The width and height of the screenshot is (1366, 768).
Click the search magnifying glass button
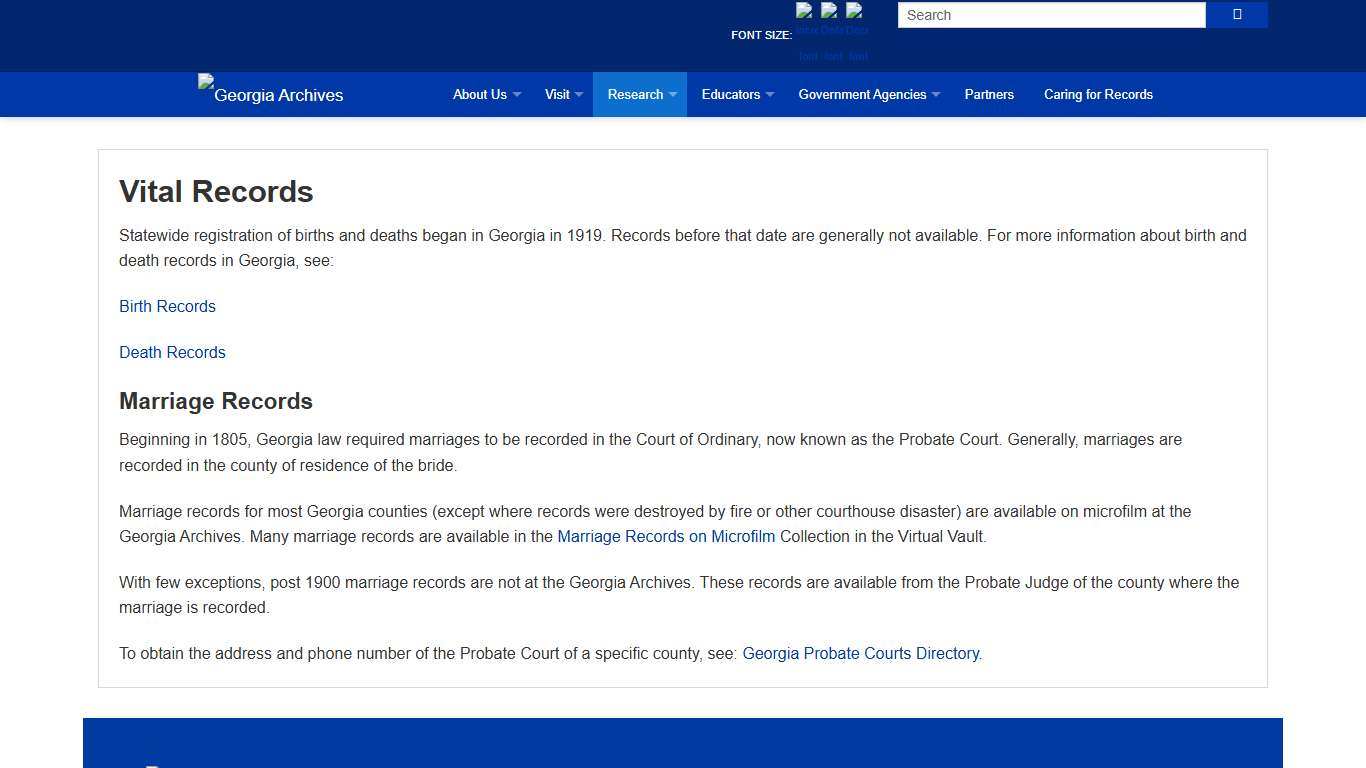(1236, 15)
